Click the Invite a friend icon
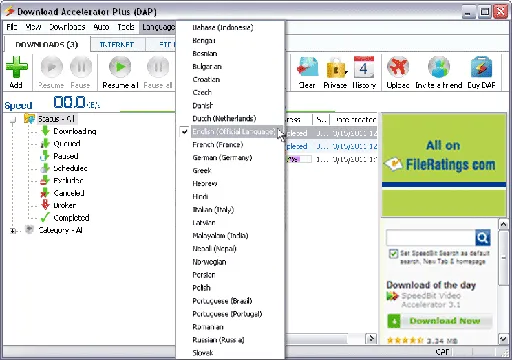 (x=439, y=67)
